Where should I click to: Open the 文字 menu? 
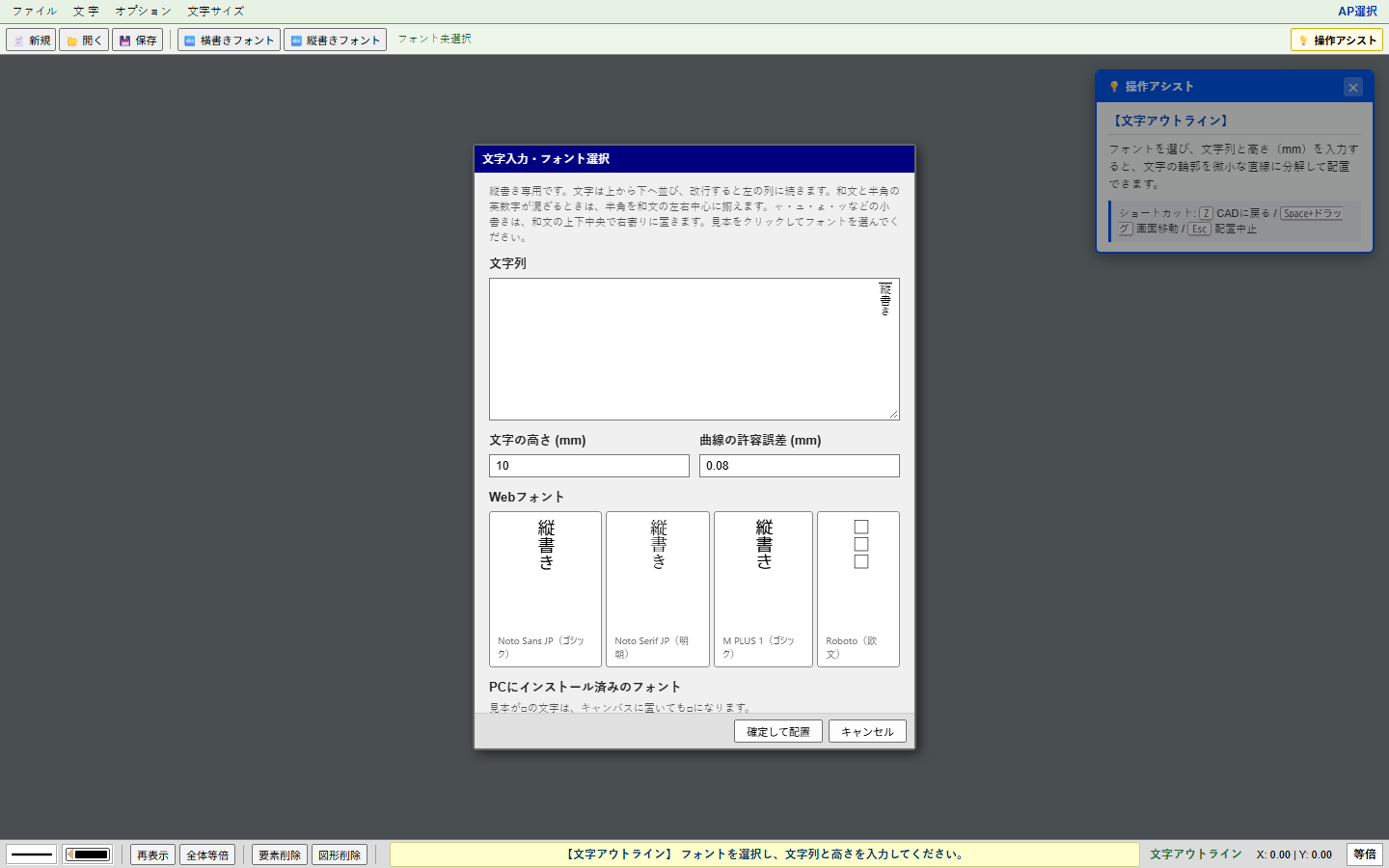[x=86, y=12]
